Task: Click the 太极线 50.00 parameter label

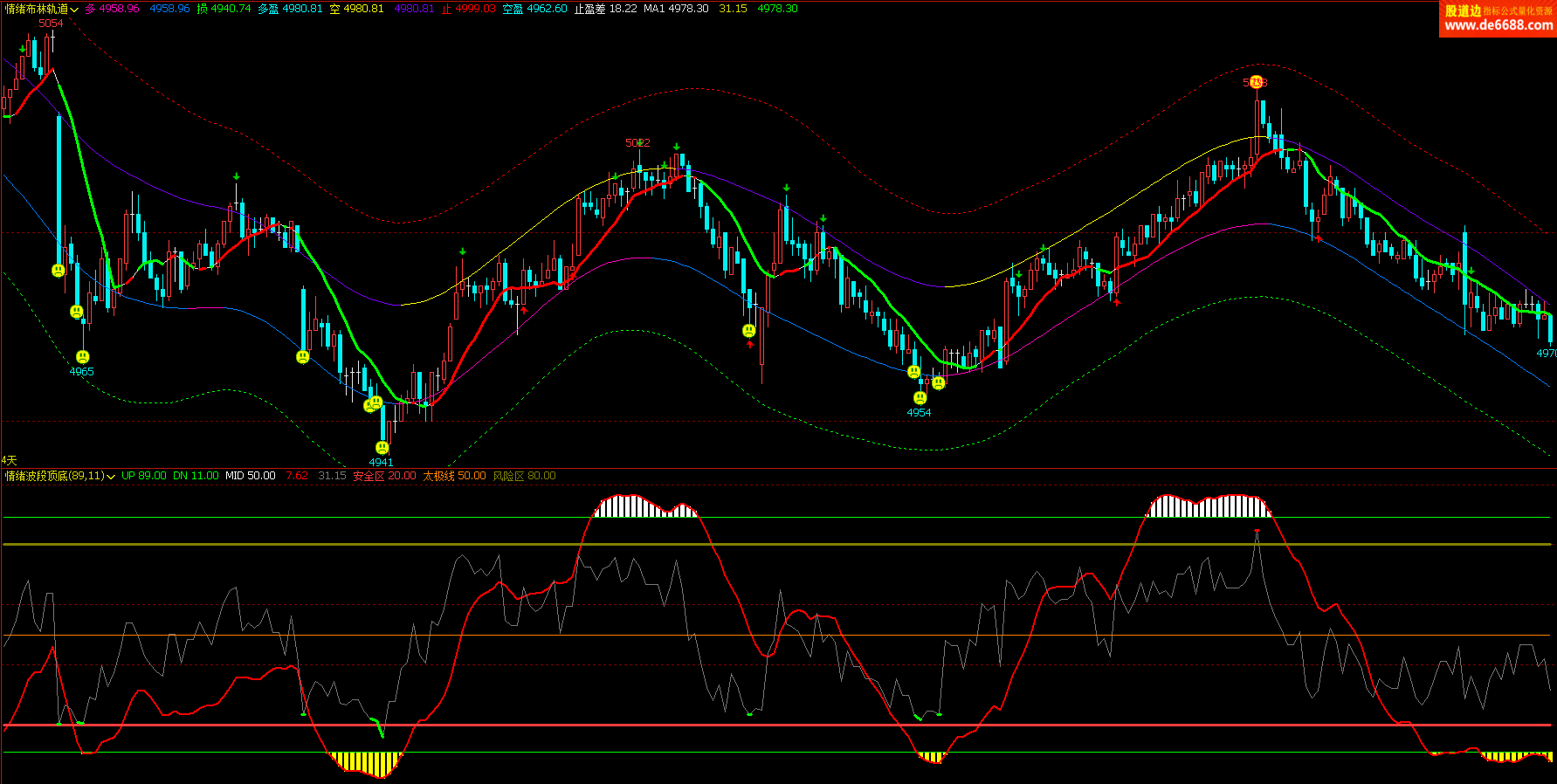Action: (x=454, y=476)
